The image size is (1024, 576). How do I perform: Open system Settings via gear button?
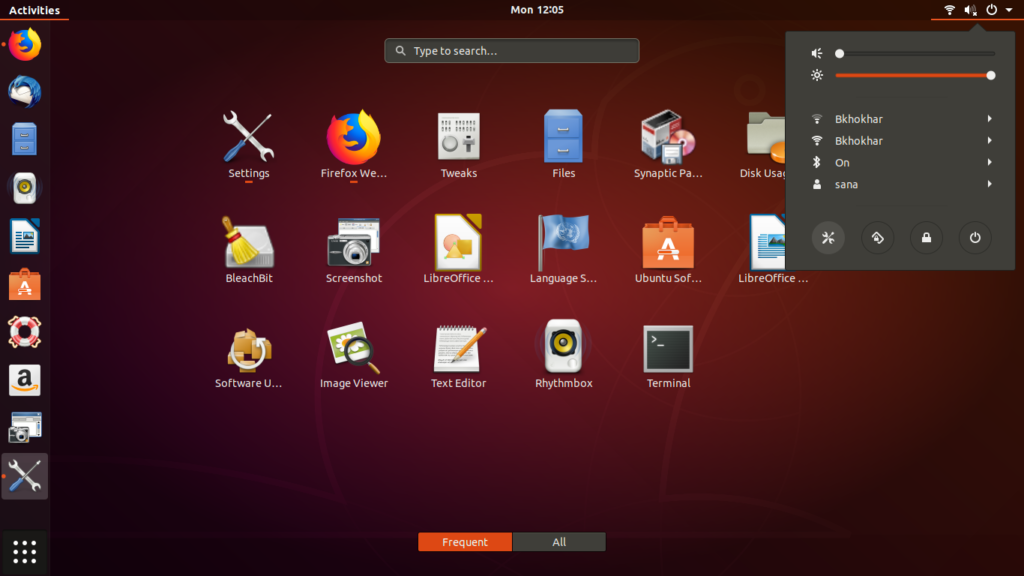(828, 238)
